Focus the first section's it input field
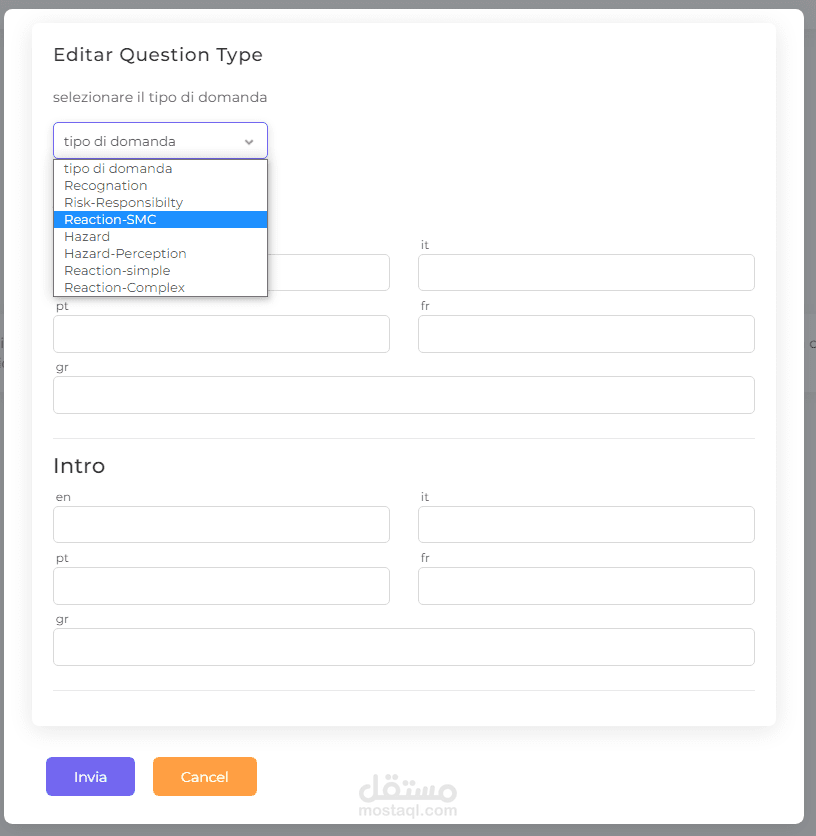 pyautogui.click(x=586, y=273)
